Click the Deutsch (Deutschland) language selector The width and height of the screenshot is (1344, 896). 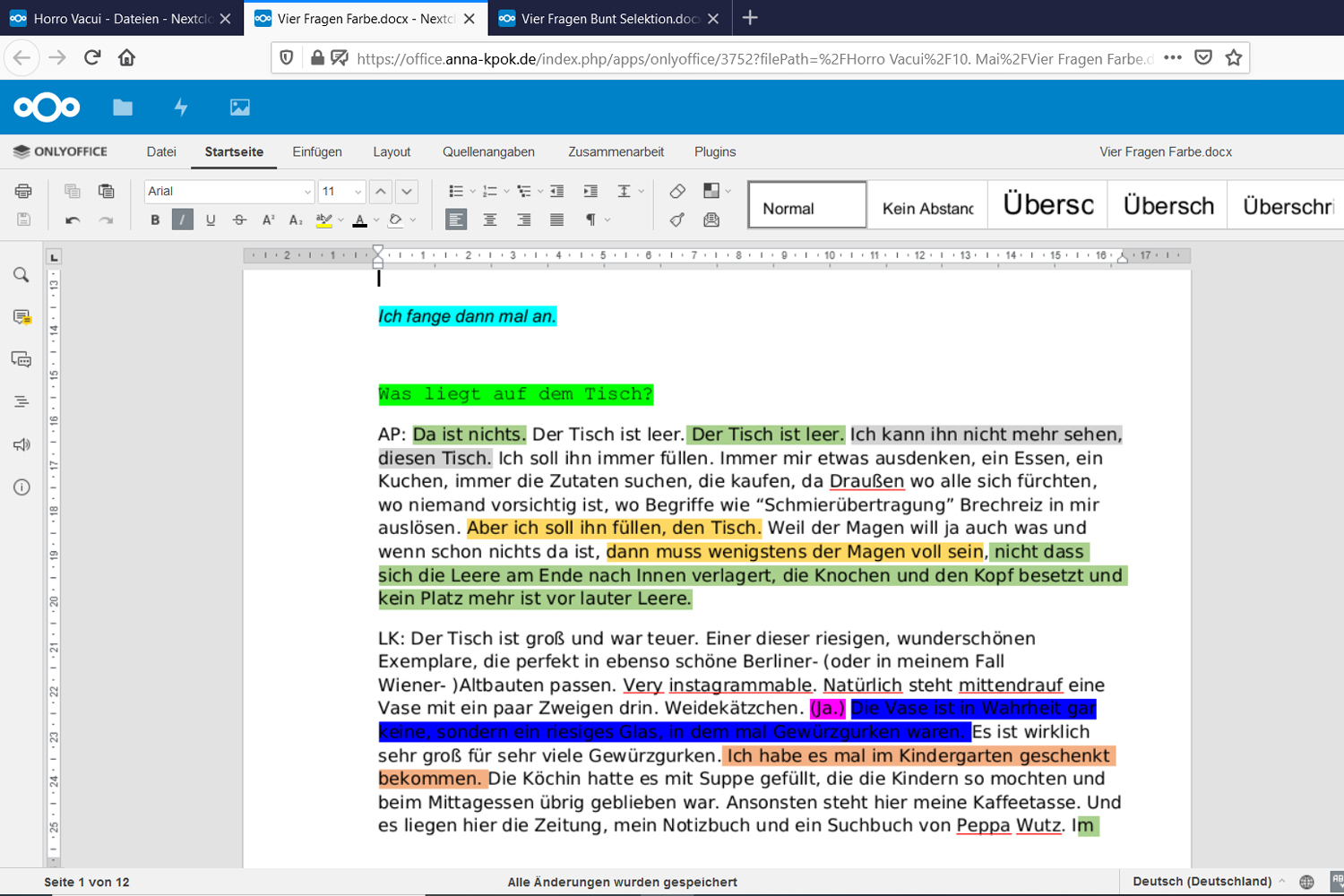pos(1202,882)
